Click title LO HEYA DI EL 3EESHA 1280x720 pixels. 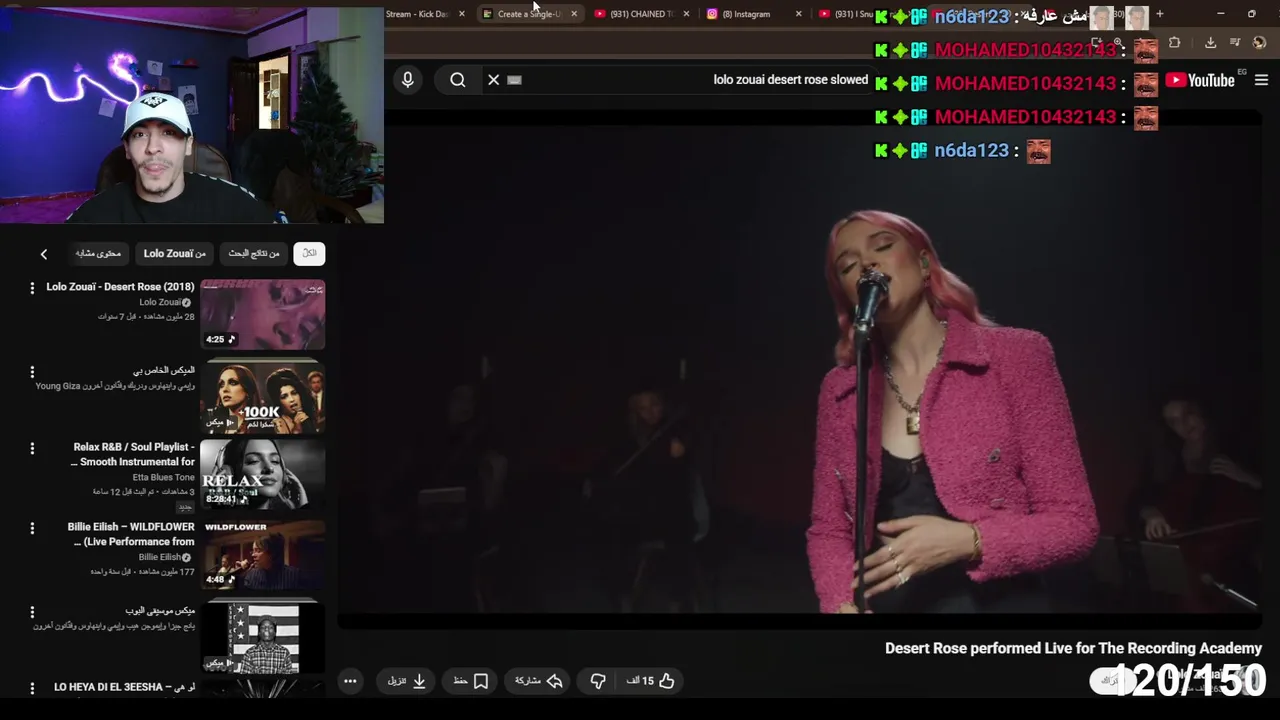click(124, 688)
